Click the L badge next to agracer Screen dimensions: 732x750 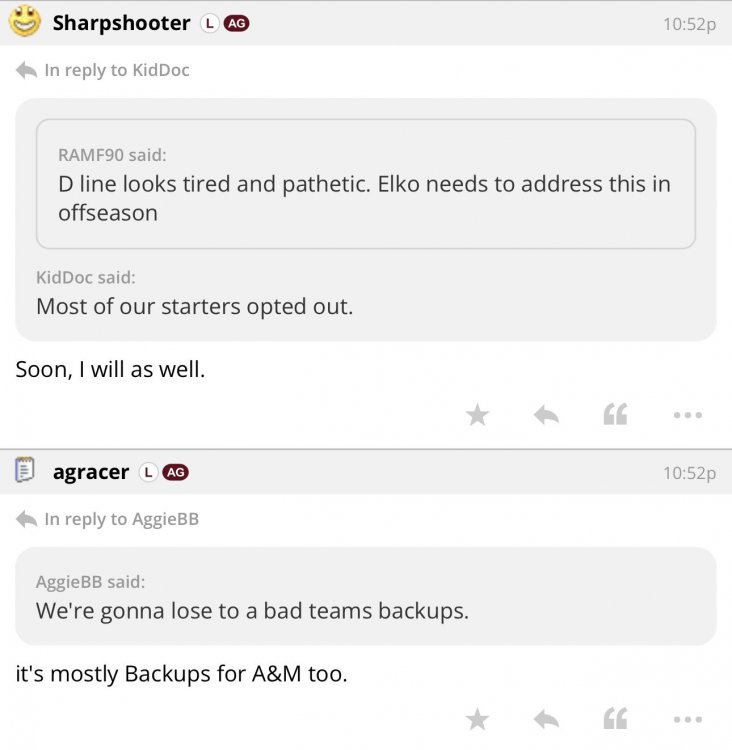tap(148, 472)
